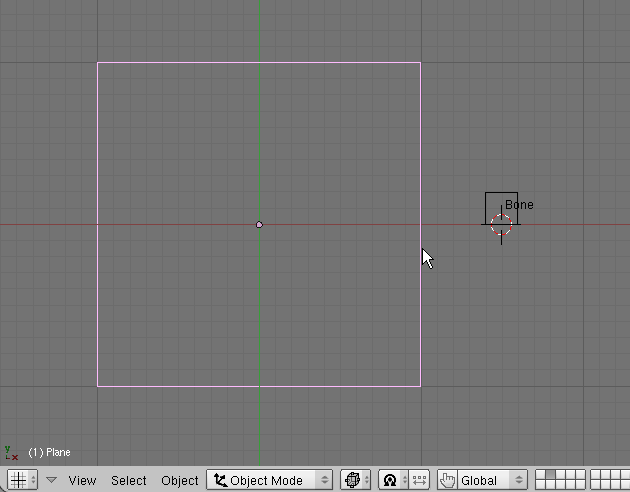The image size is (630, 492).
Task: Toggle move object centers only button
Action: [x=419, y=480]
